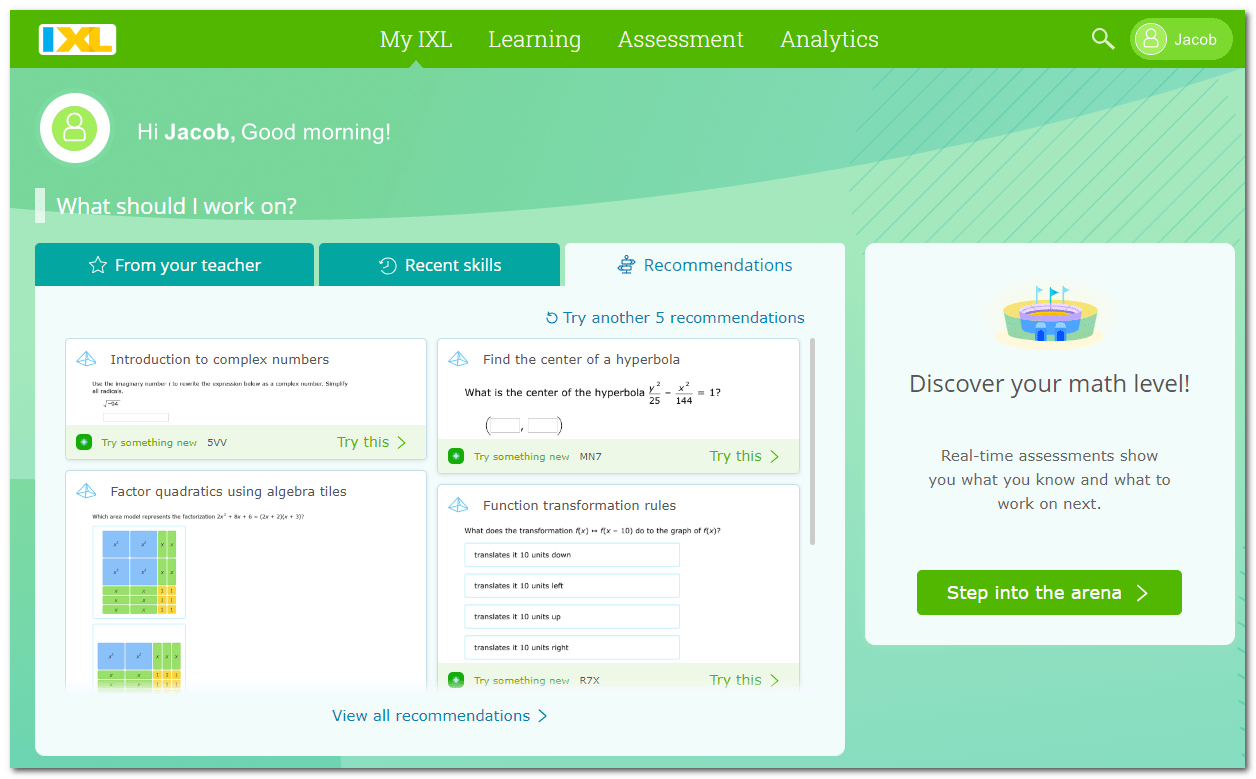Open the search magnifying glass icon
This screenshot has height=779, width=1256.
pyautogui.click(x=1103, y=38)
